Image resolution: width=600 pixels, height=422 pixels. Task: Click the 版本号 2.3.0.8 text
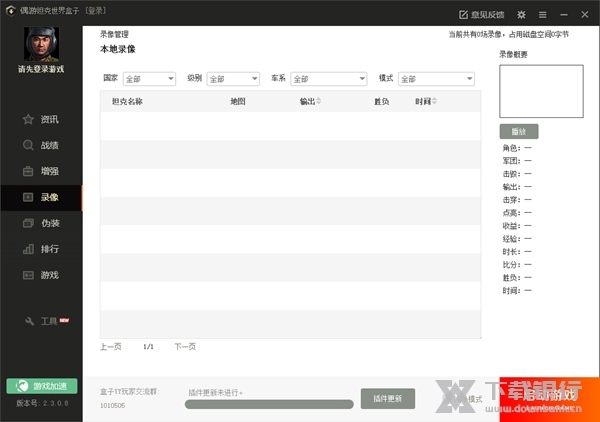(42, 403)
